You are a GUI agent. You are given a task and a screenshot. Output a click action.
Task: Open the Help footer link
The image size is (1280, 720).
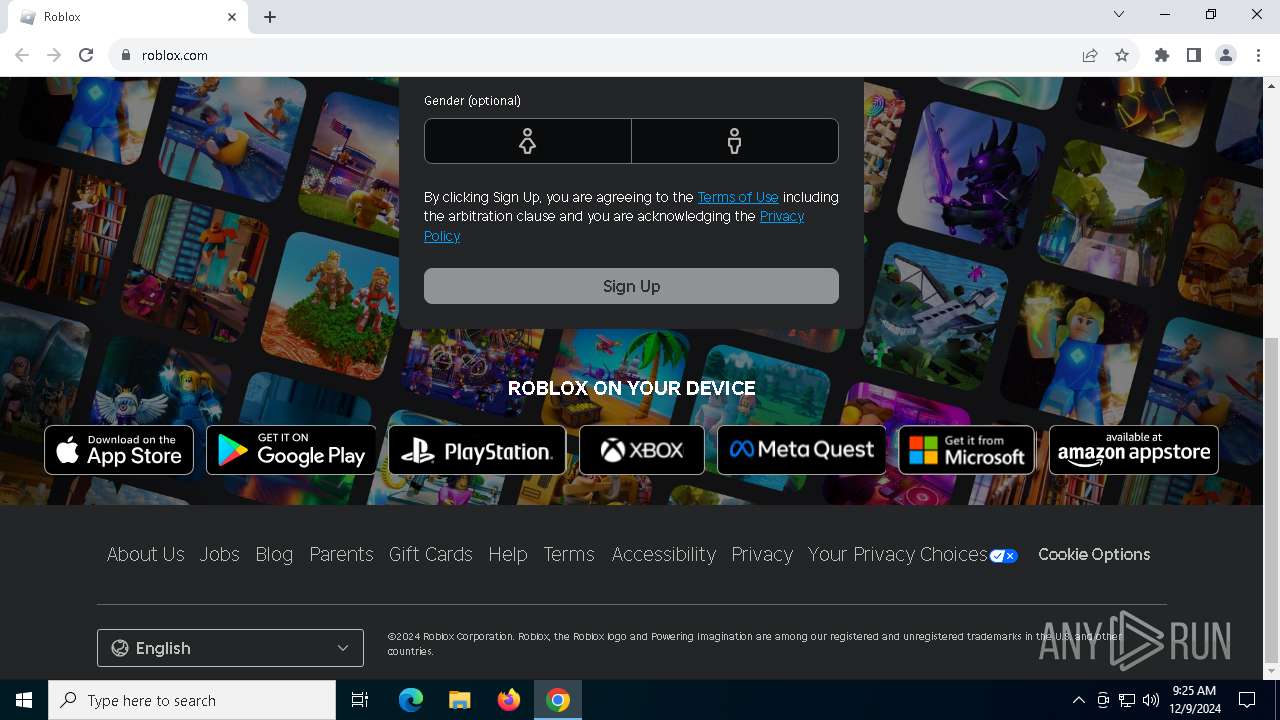(508, 554)
